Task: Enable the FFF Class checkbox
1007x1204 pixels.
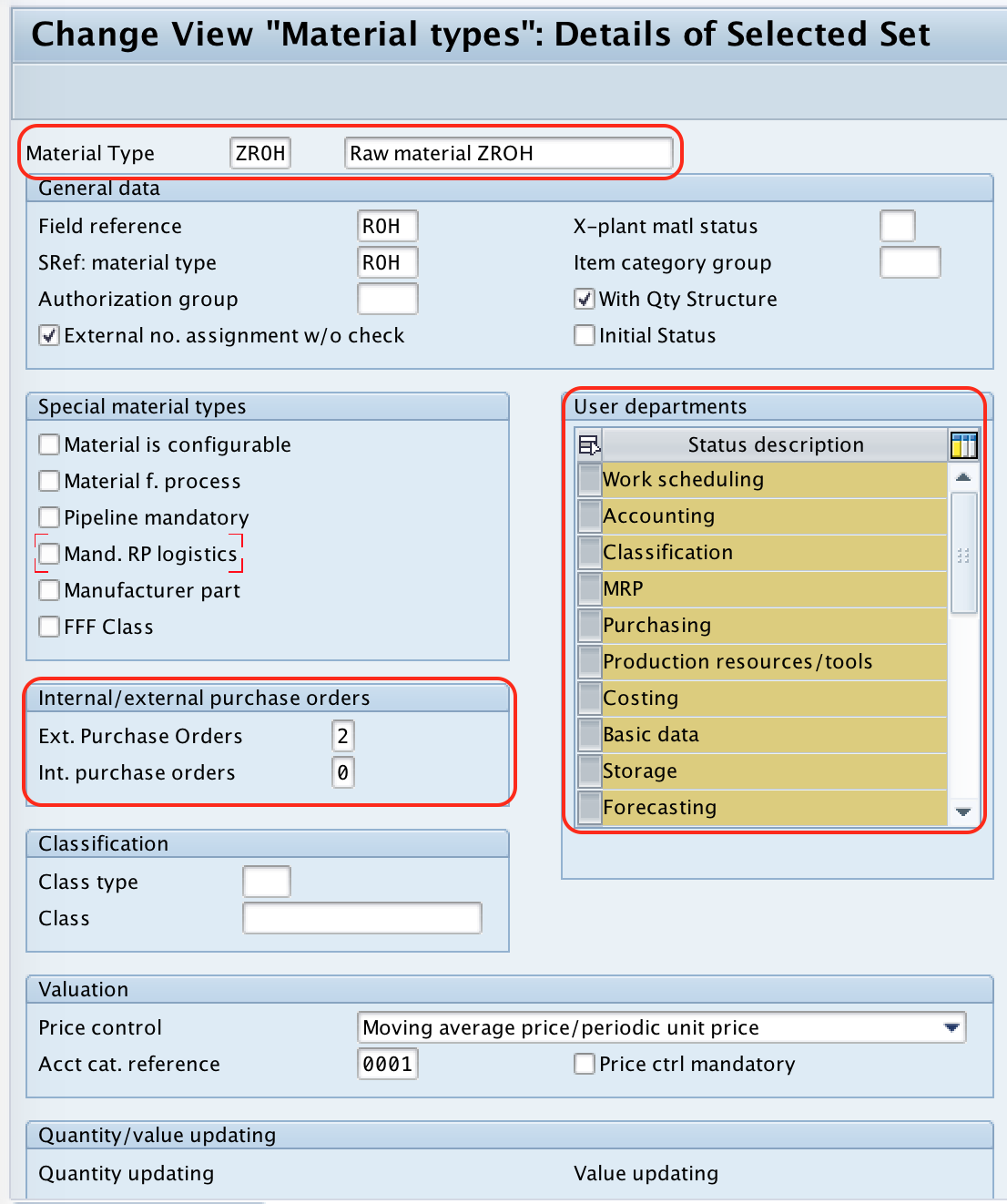Action: coord(48,626)
